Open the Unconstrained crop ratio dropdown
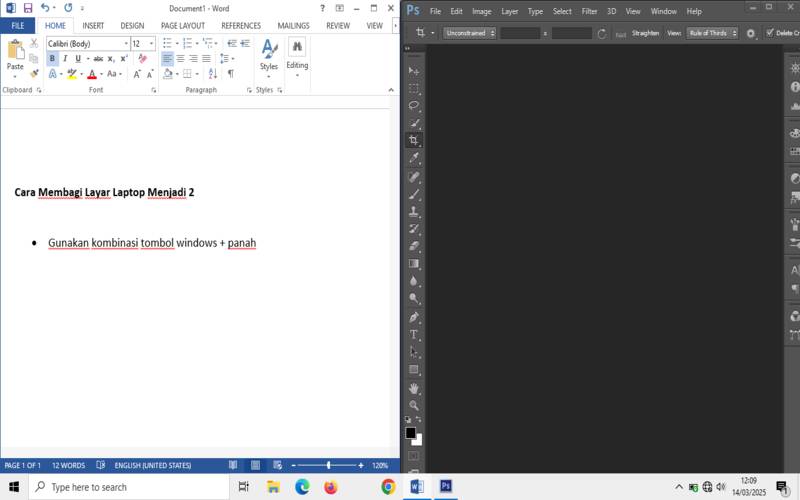Viewport: 800px width, 500px height. [x=469, y=33]
